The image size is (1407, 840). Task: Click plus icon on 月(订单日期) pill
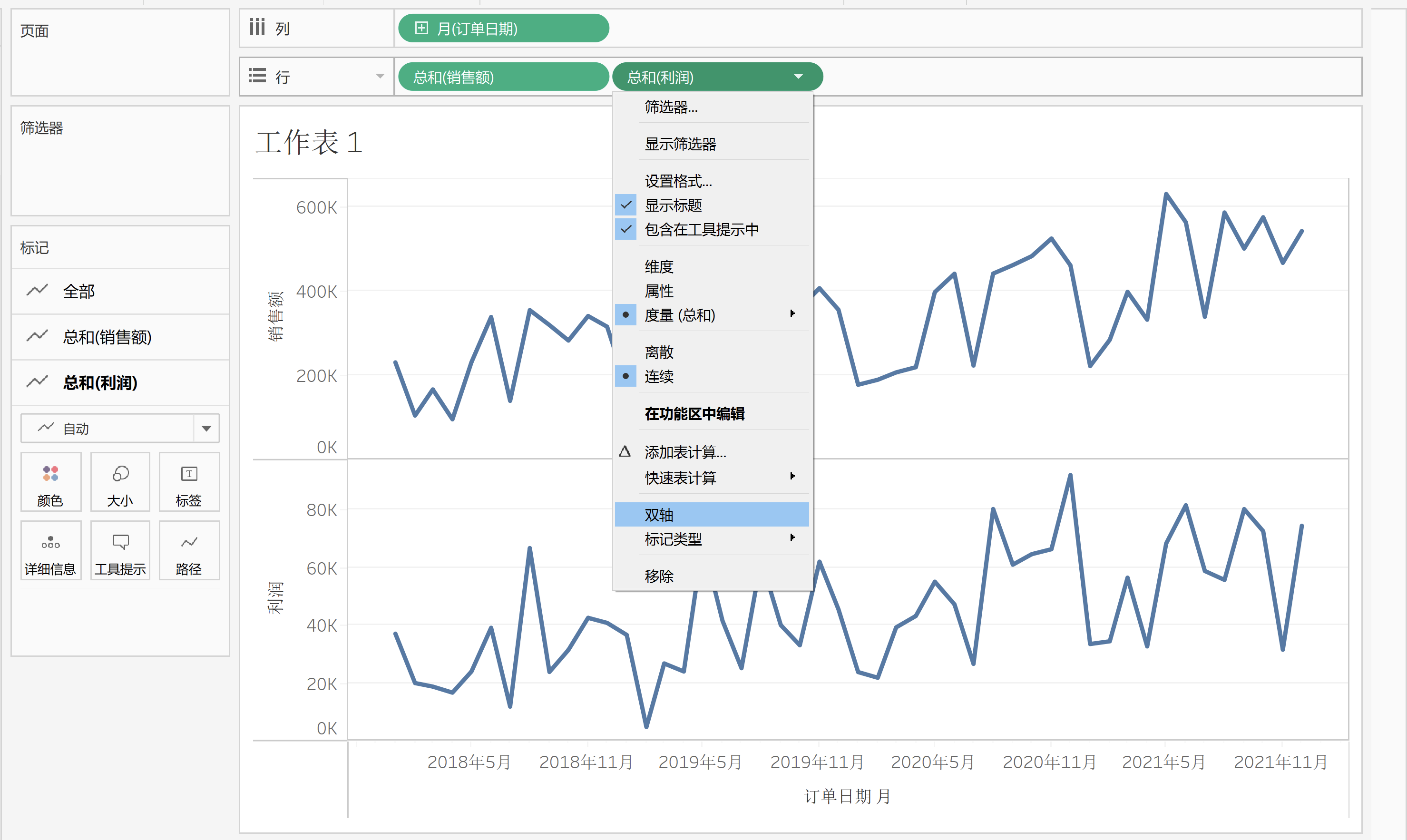point(421,28)
